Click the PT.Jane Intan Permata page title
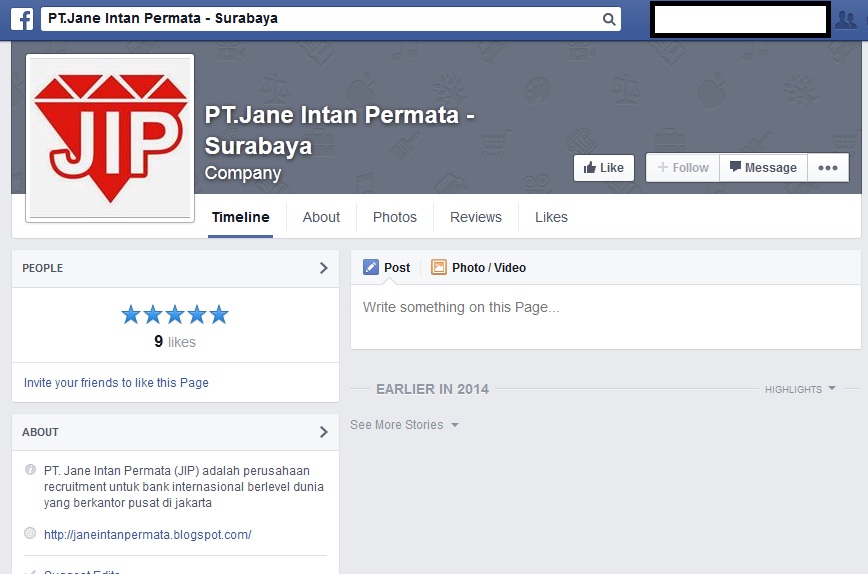Image resolution: width=868 pixels, height=574 pixels. coord(339,130)
